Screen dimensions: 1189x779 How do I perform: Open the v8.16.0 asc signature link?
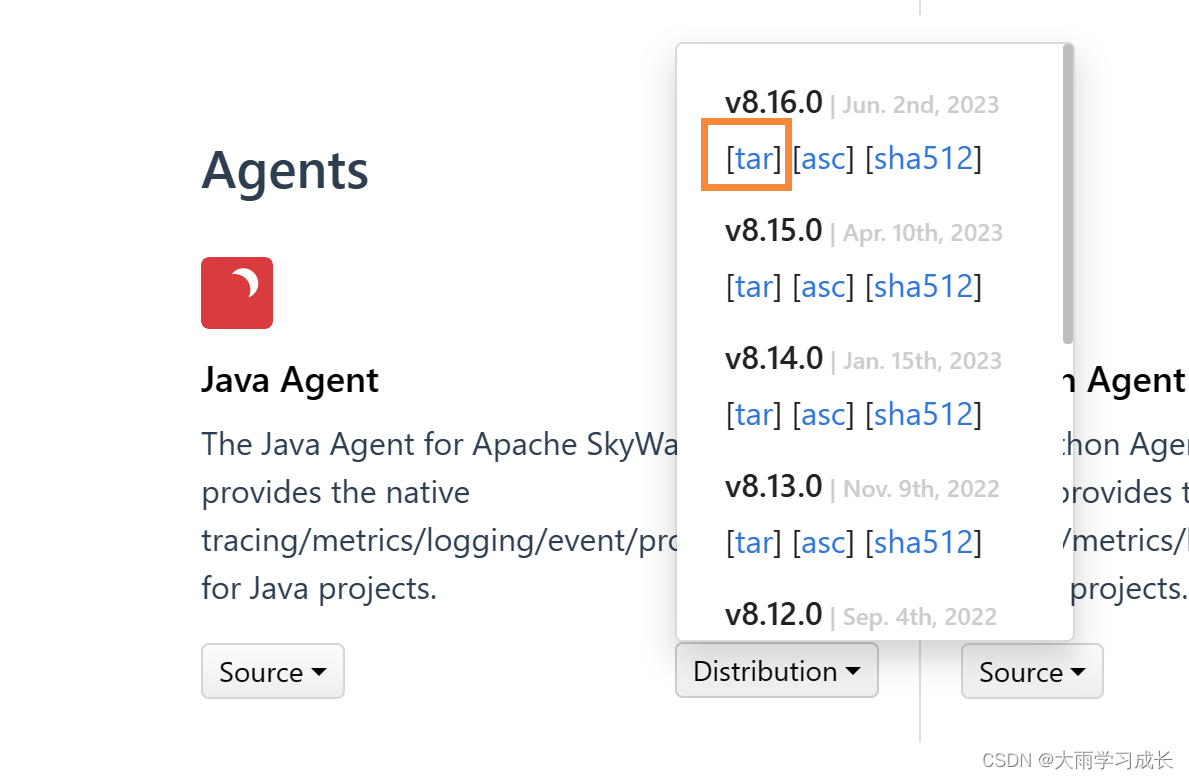[x=824, y=159]
